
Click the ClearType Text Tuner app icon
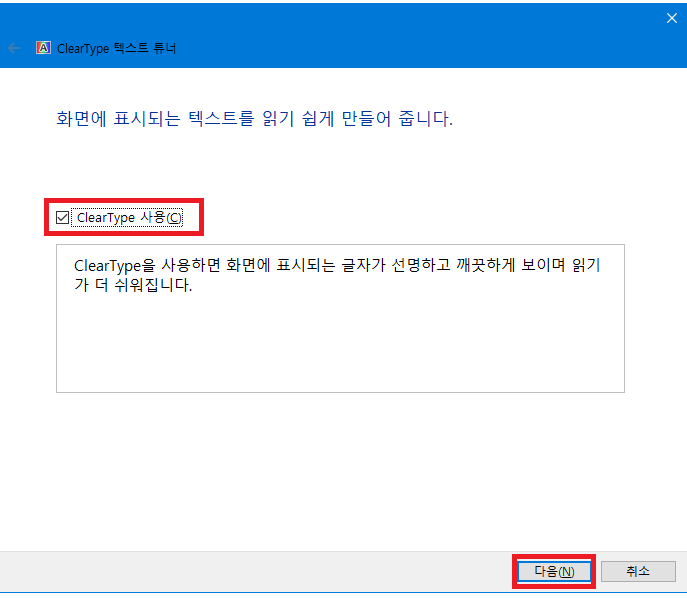pos(43,48)
